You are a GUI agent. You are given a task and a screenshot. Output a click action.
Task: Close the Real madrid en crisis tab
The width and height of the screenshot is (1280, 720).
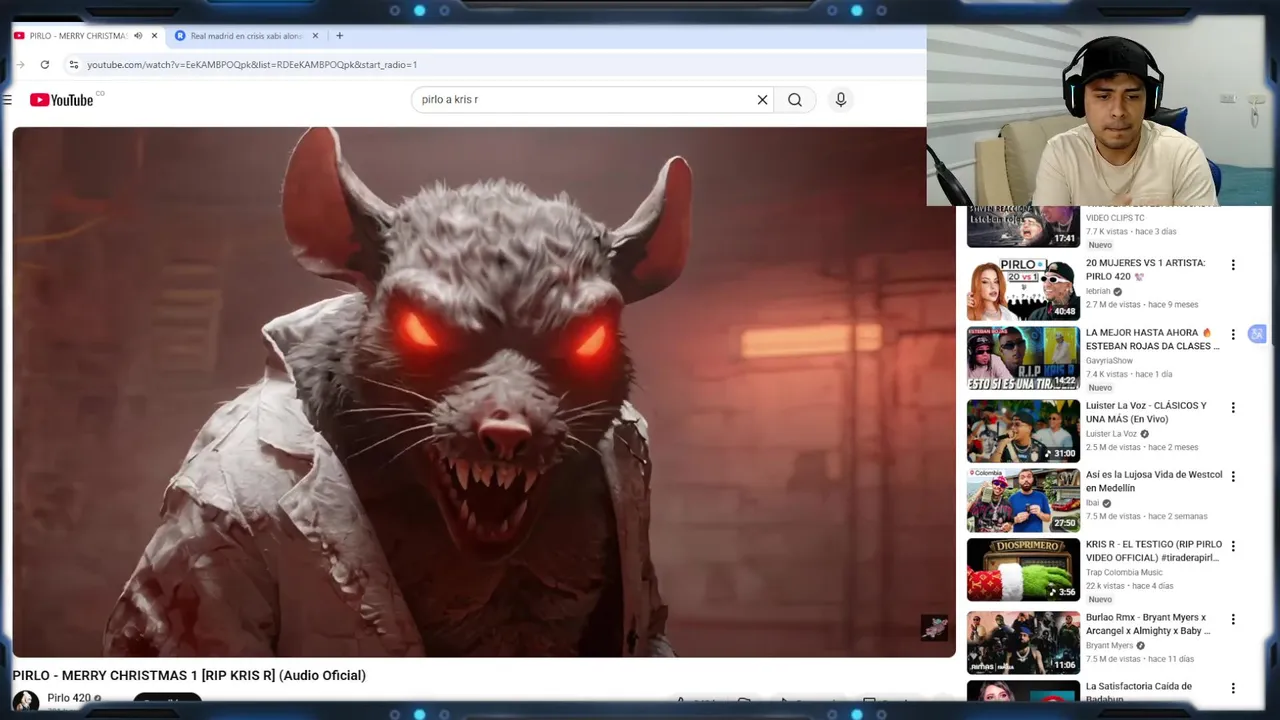click(315, 36)
